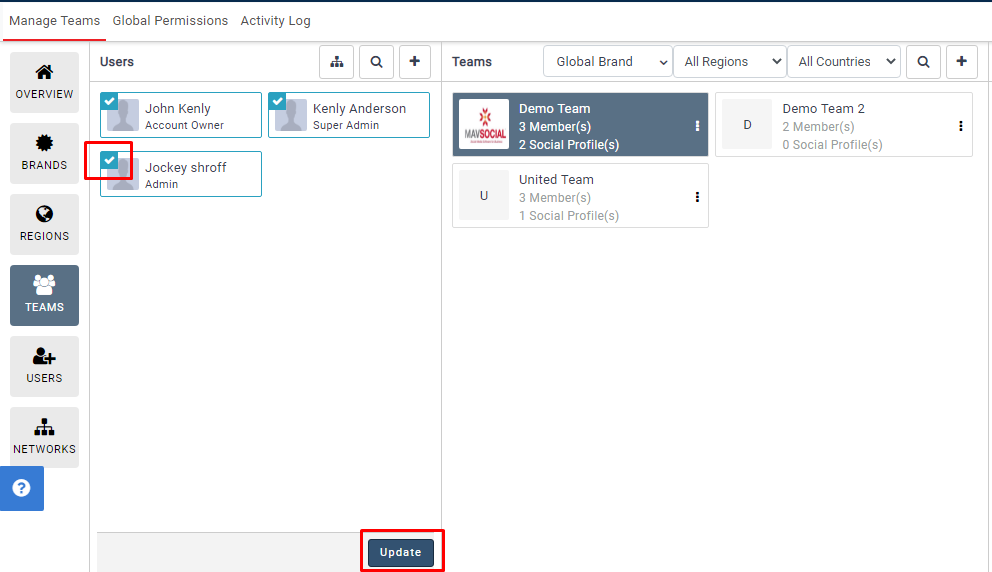
Task: Open the All Countries dropdown
Action: pyautogui.click(x=844, y=62)
